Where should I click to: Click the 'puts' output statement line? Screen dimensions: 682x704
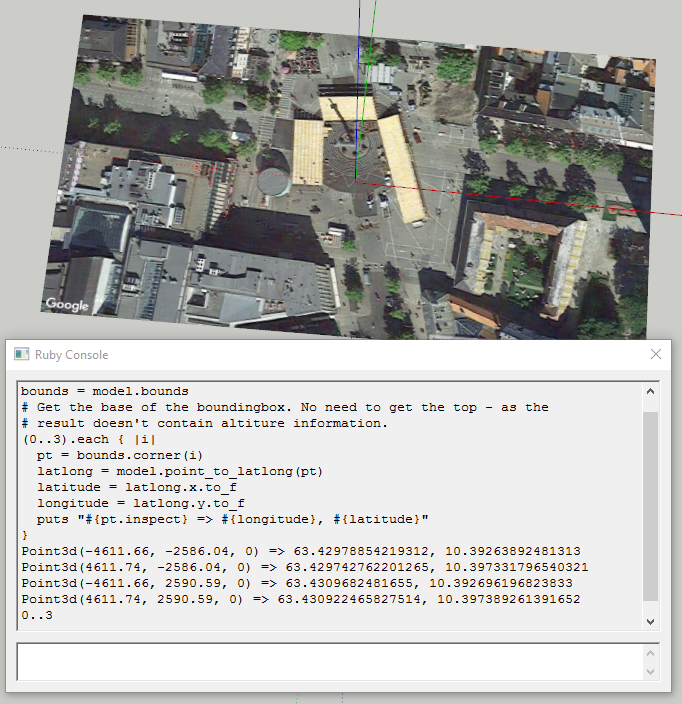point(232,519)
